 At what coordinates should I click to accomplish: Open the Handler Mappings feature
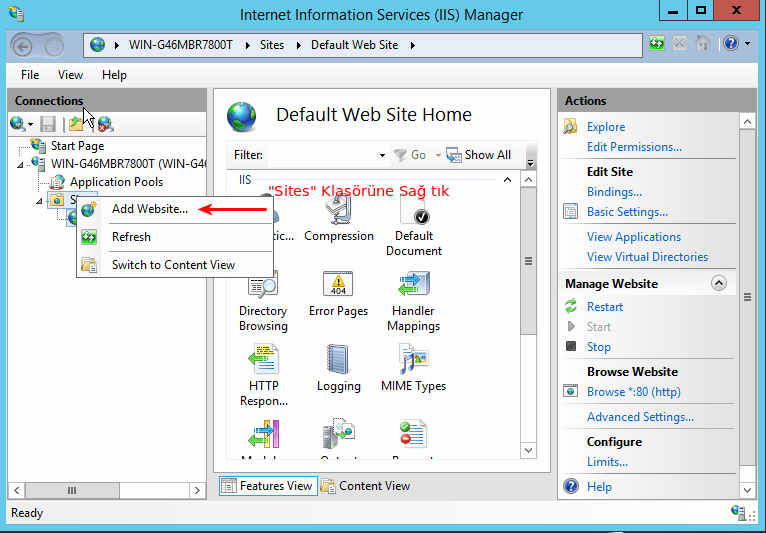pos(413,301)
